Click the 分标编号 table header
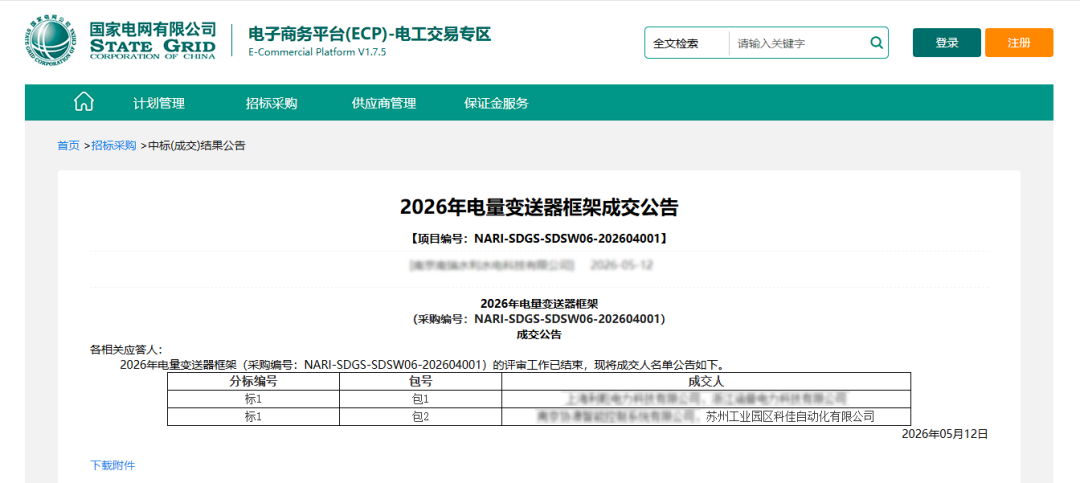This screenshot has width=1080, height=483. 253,380
